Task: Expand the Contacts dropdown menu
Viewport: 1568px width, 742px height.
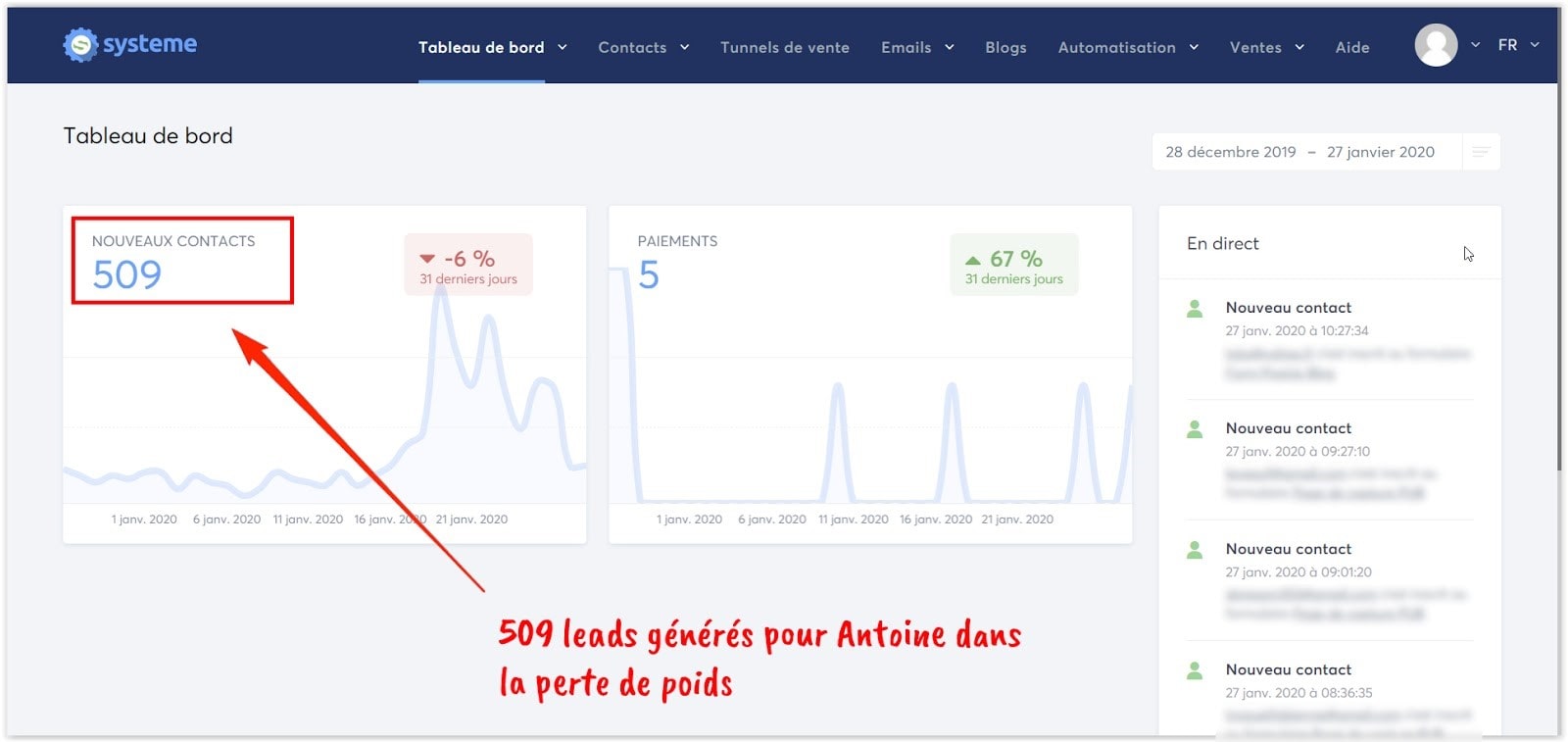Action: [643, 47]
